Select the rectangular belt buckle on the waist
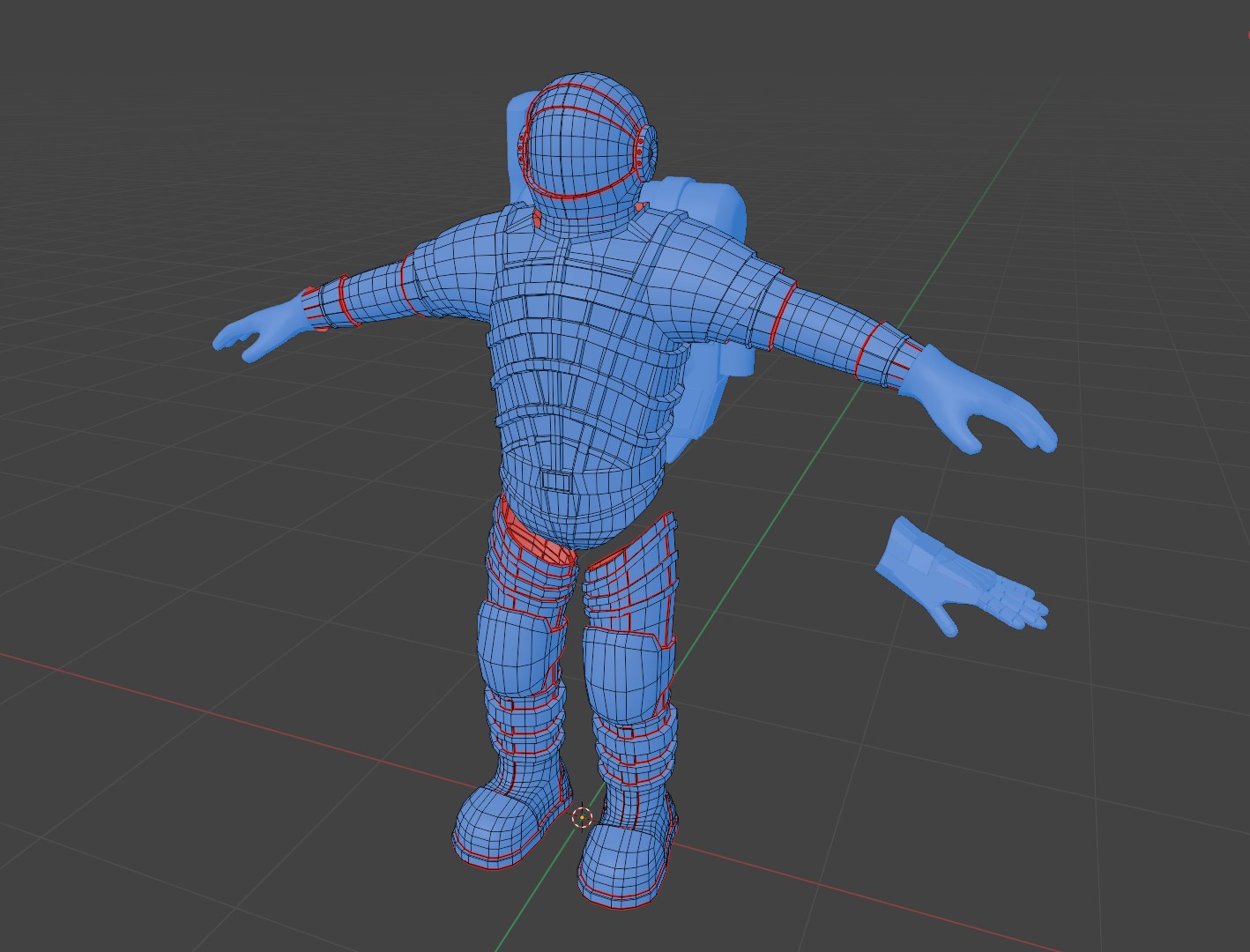Image resolution: width=1250 pixels, height=952 pixels. [x=557, y=480]
